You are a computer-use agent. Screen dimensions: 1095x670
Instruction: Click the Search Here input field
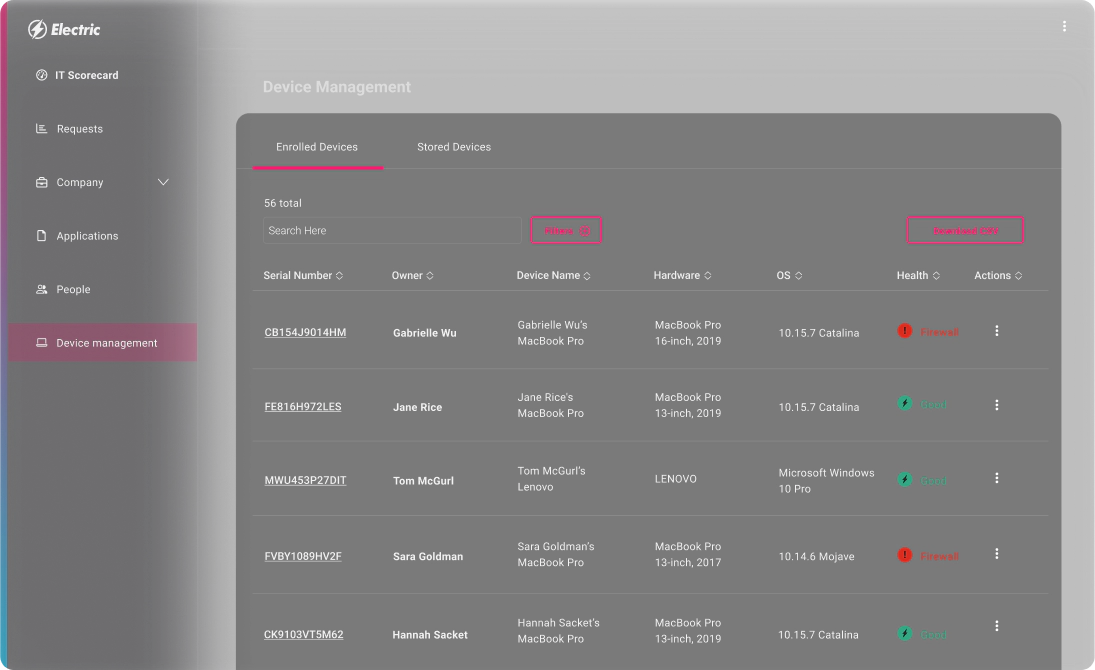tap(392, 230)
